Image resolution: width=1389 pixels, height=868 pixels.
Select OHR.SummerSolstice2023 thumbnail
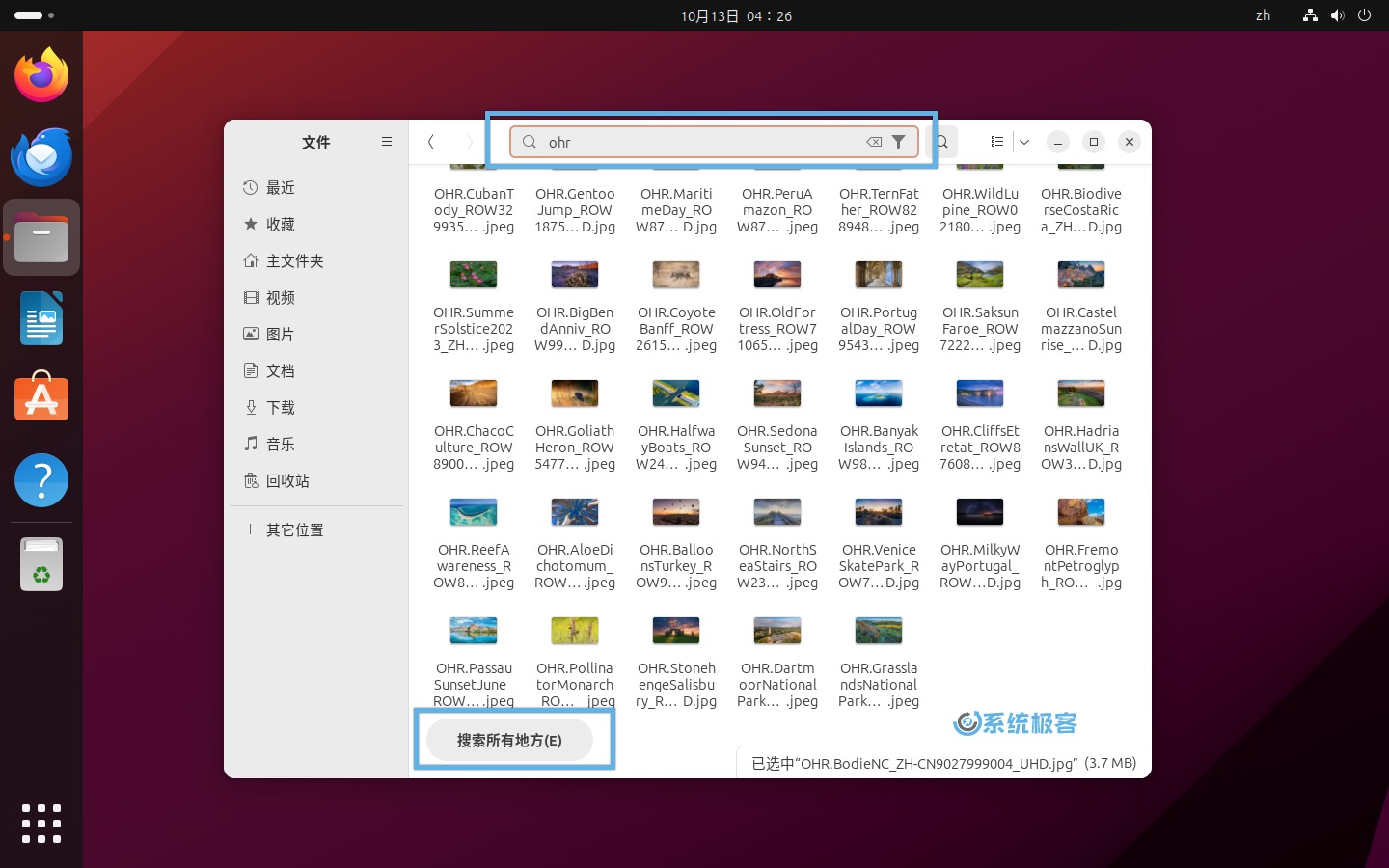(x=474, y=275)
